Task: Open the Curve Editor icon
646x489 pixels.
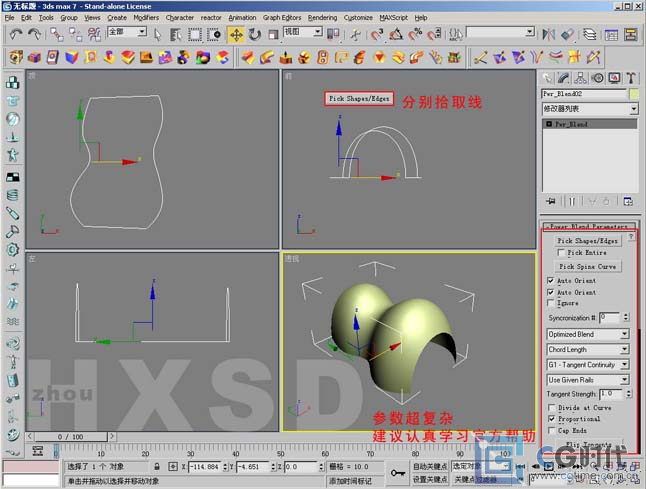Action: tap(611, 35)
